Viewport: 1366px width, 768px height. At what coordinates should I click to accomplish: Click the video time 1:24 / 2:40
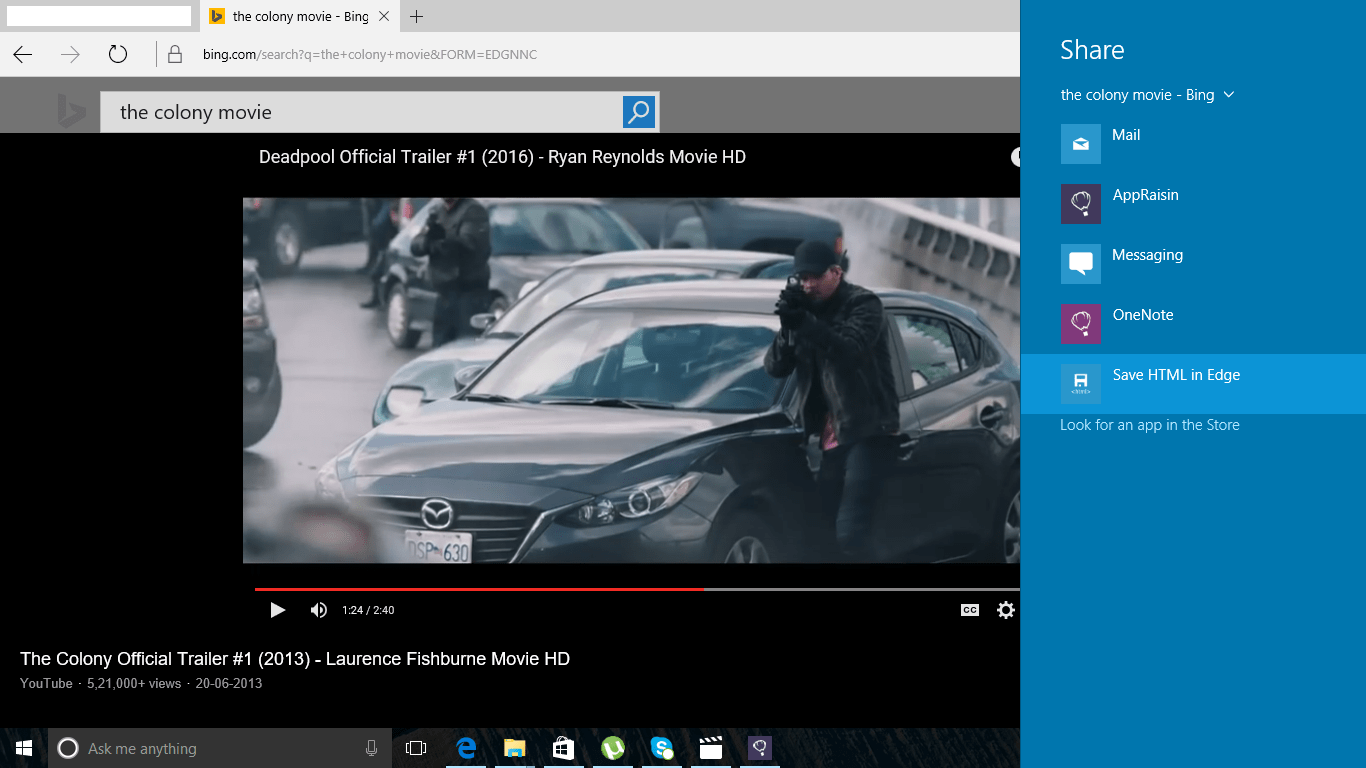click(368, 610)
